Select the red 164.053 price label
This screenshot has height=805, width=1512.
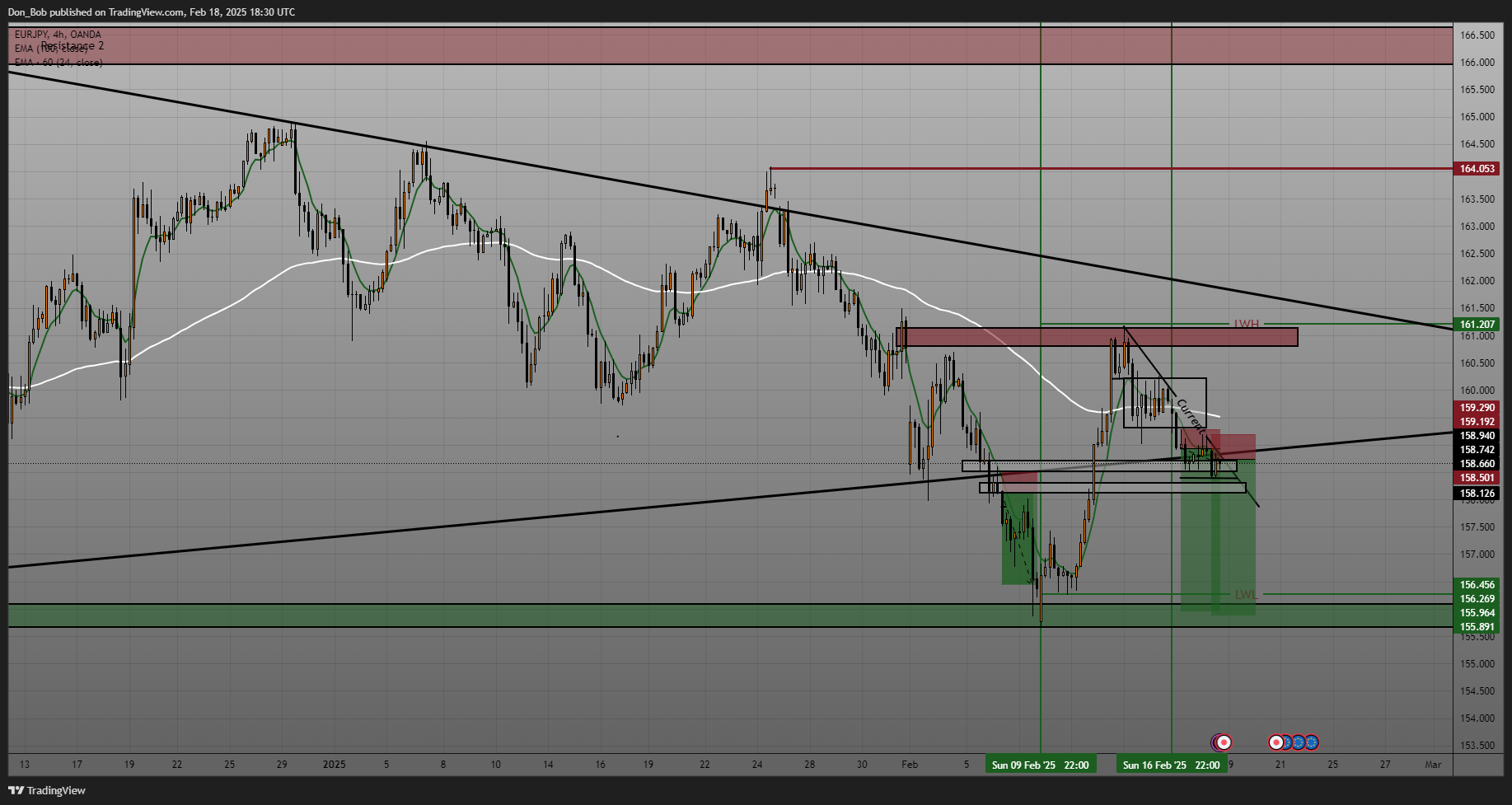coord(1477,169)
